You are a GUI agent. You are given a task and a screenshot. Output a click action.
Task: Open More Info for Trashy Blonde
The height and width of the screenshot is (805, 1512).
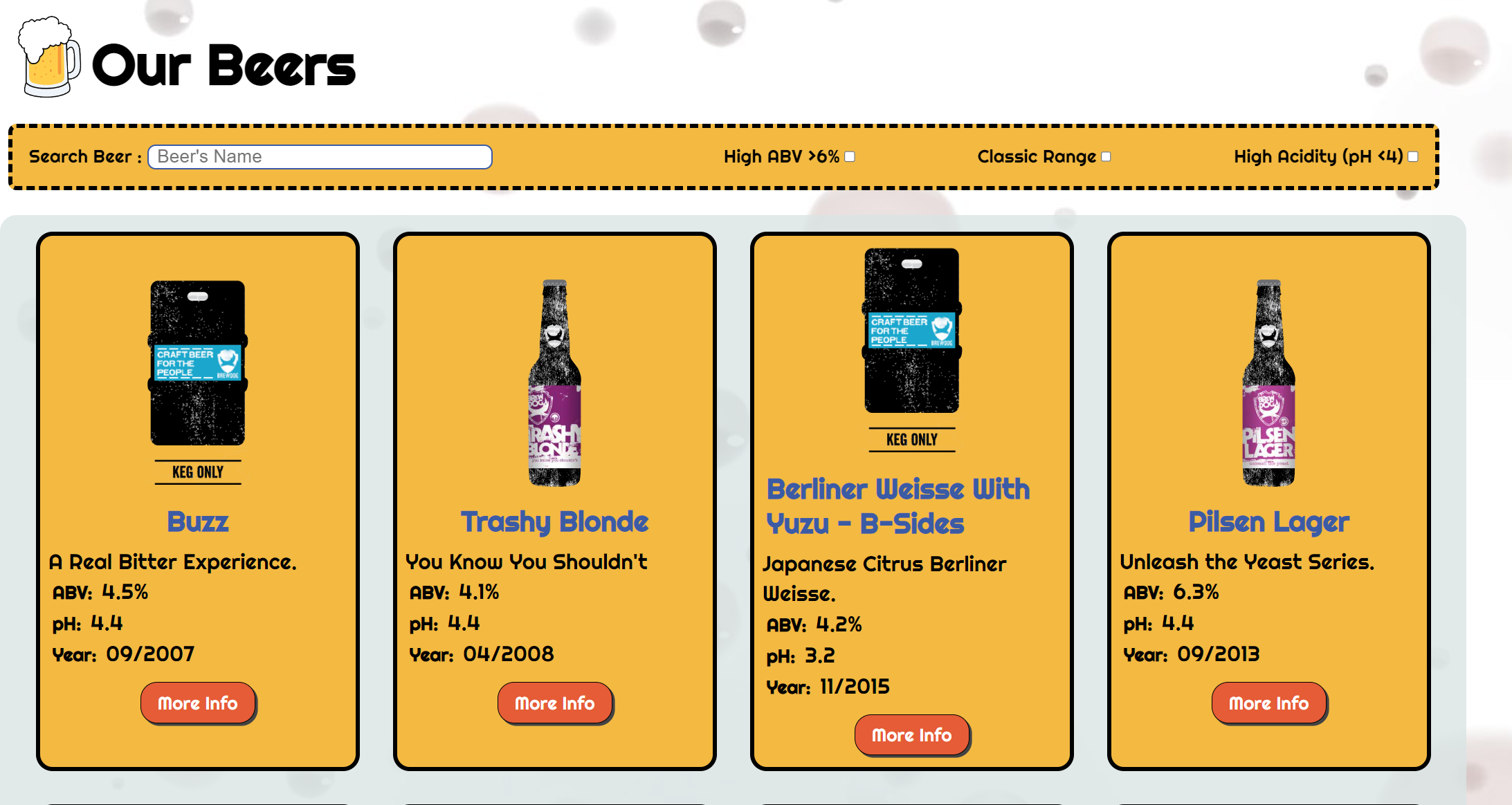555,703
